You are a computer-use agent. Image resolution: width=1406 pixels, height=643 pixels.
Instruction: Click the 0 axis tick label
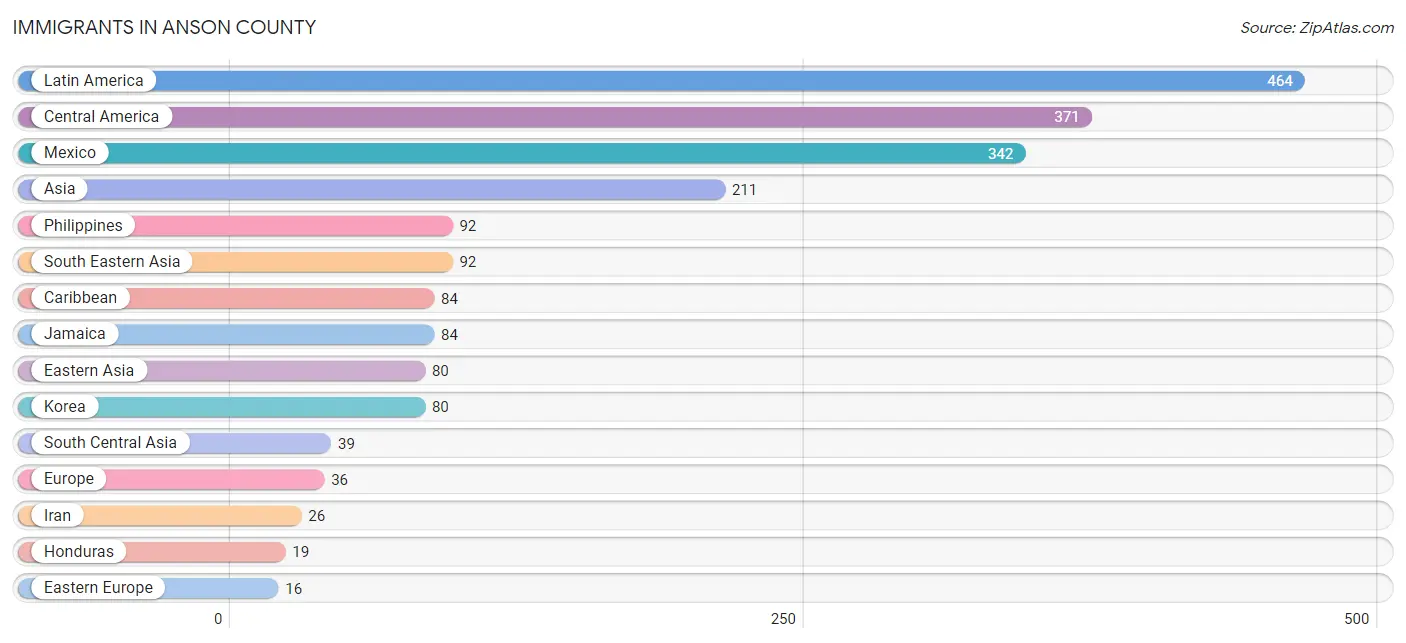(x=218, y=619)
